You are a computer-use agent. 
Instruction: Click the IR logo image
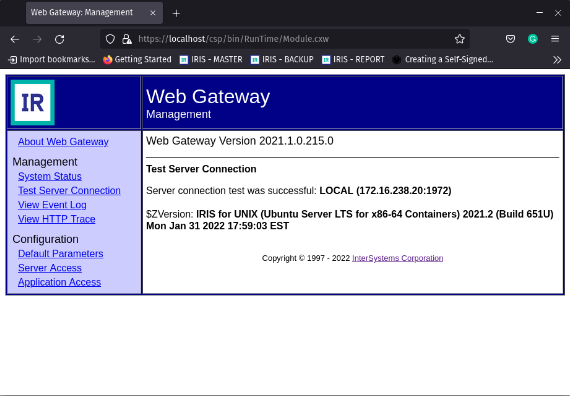click(x=33, y=103)
